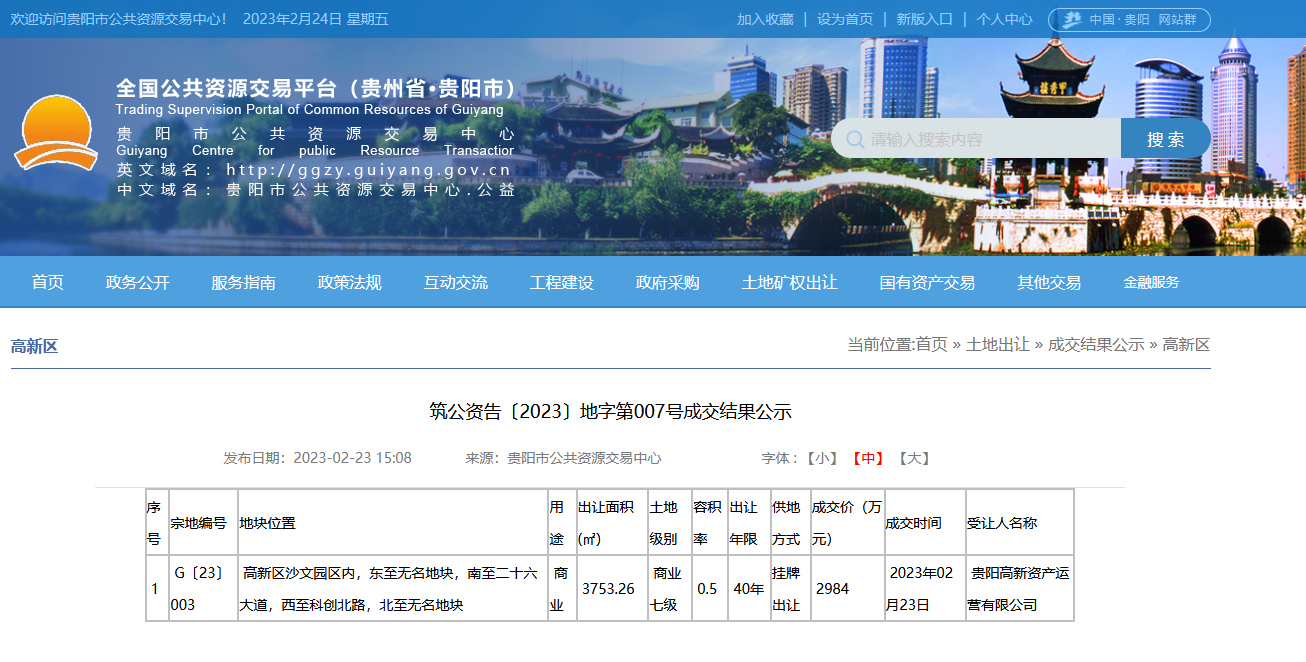Set font size to large 【大】

click(x=913, y=458)
